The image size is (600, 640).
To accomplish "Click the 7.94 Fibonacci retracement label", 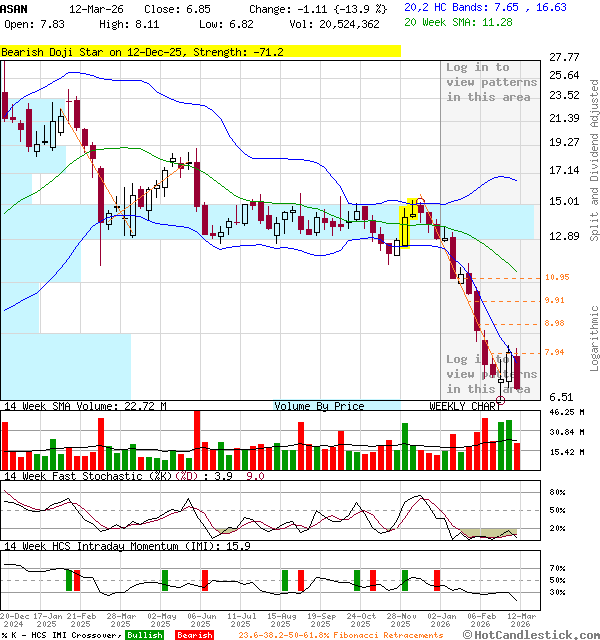I will pos(554,352).
